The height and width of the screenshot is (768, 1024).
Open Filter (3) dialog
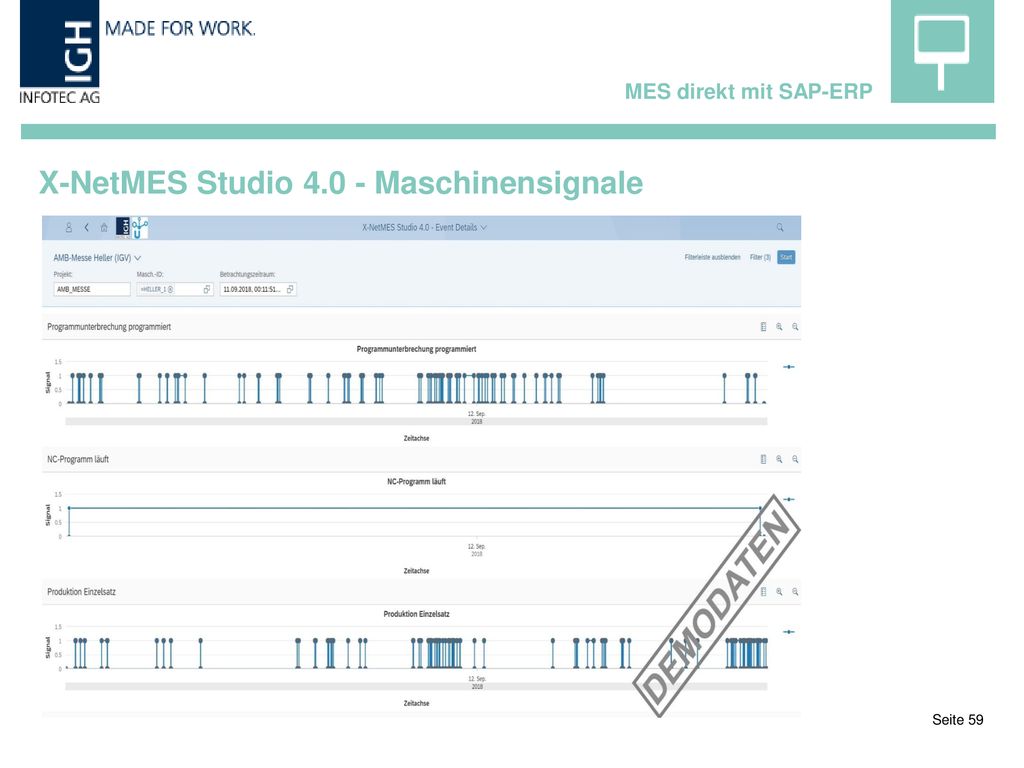tap(760, 257)
